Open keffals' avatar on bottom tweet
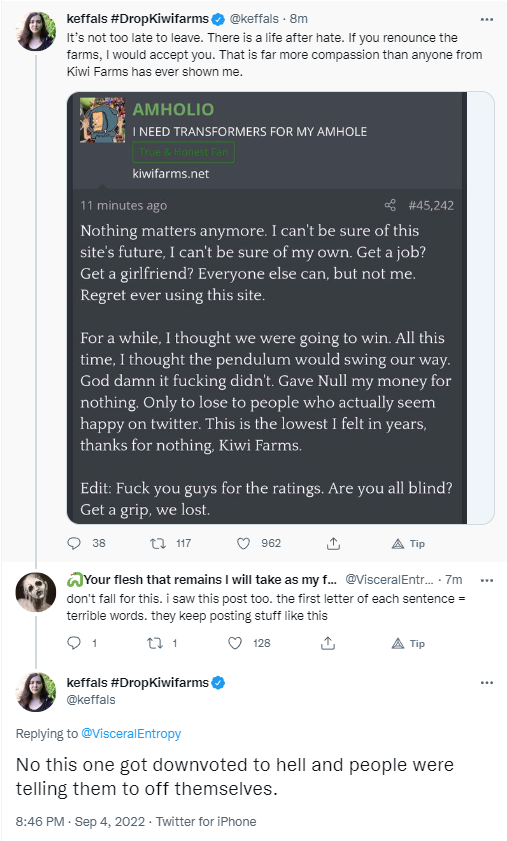 36,692
